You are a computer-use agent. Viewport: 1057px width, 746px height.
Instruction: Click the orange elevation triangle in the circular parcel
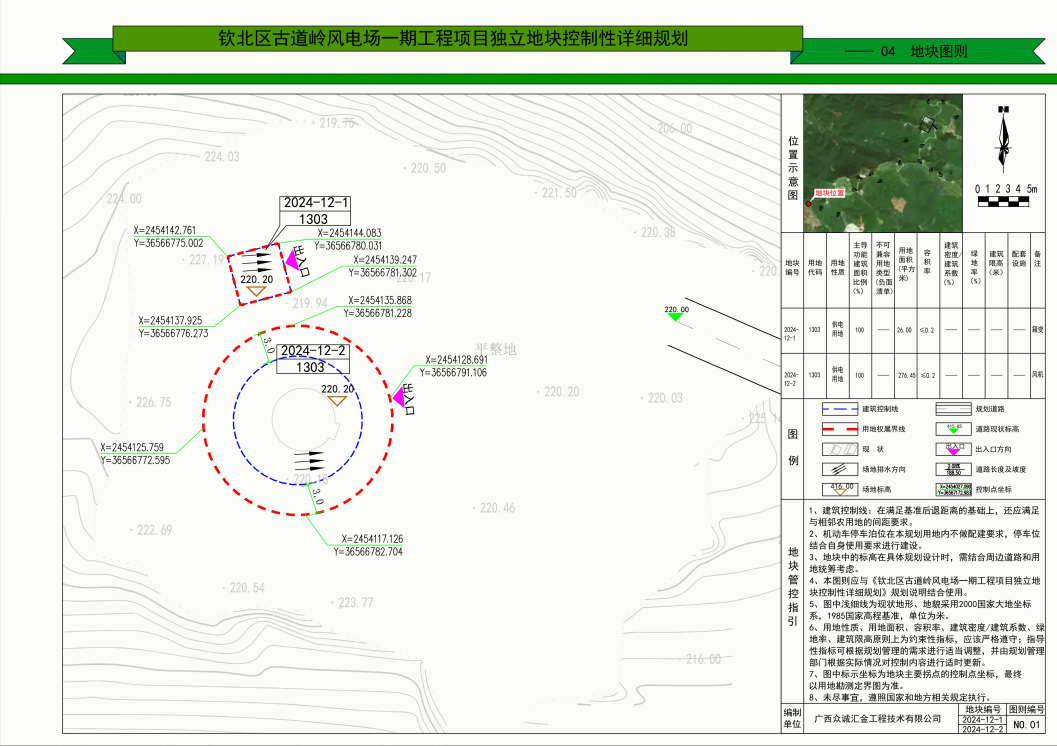coord(338,401)
